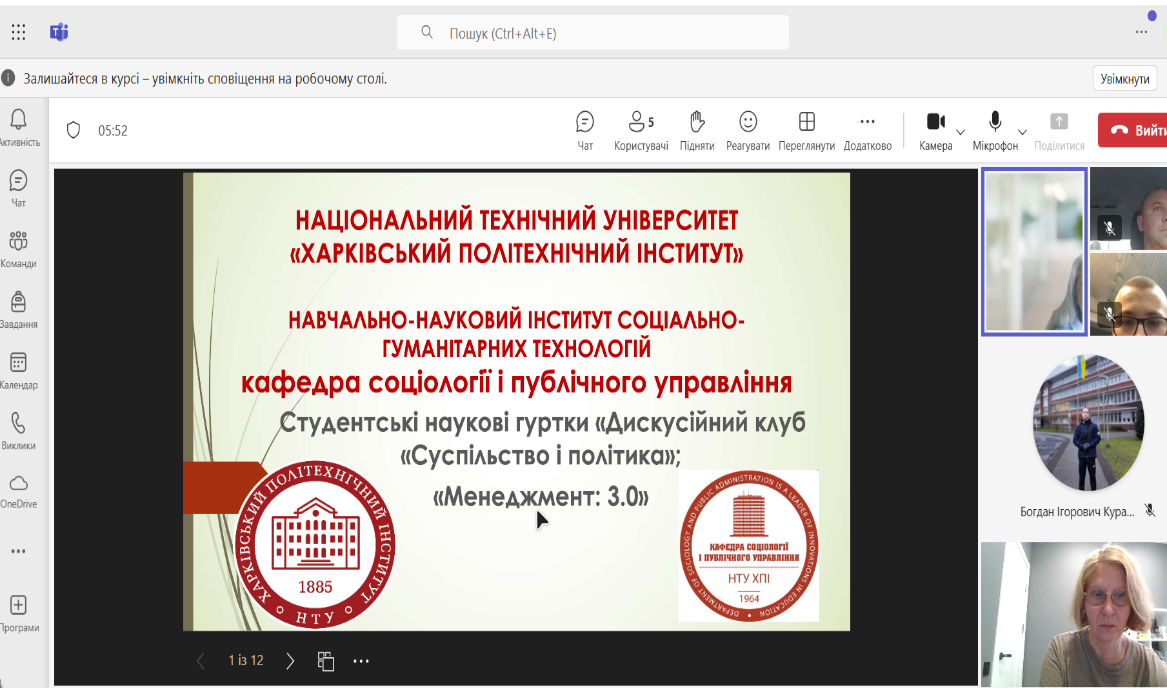Open slide grid view icon

pos(325,660)
